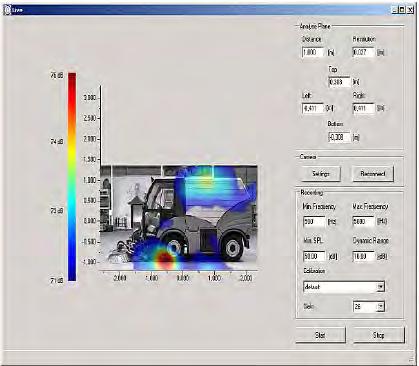This screenshot has width=419, height=366.
Task: Focus the Dynamic Range input field
Action: point(364,256)
